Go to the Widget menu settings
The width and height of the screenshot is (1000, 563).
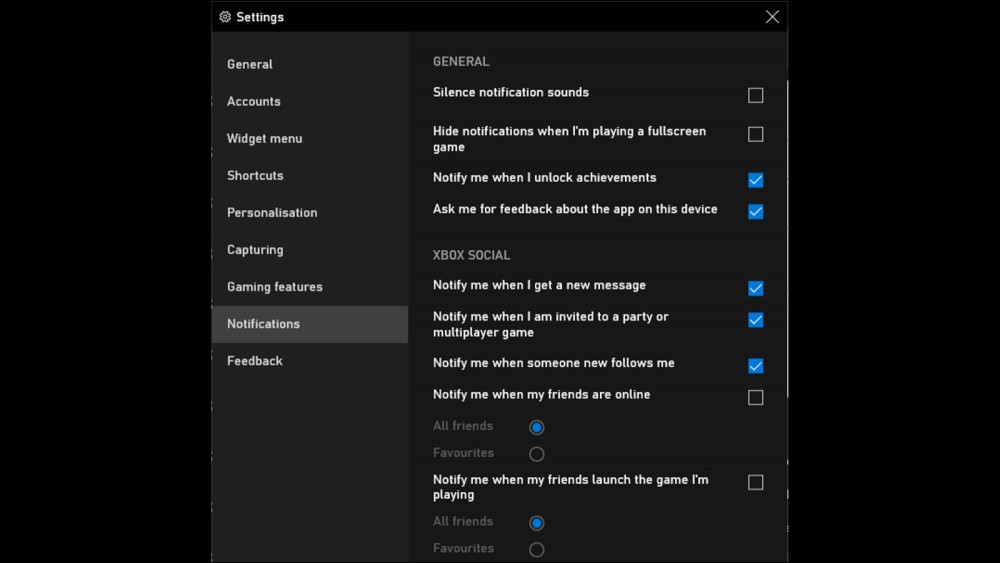pos(310,138)
